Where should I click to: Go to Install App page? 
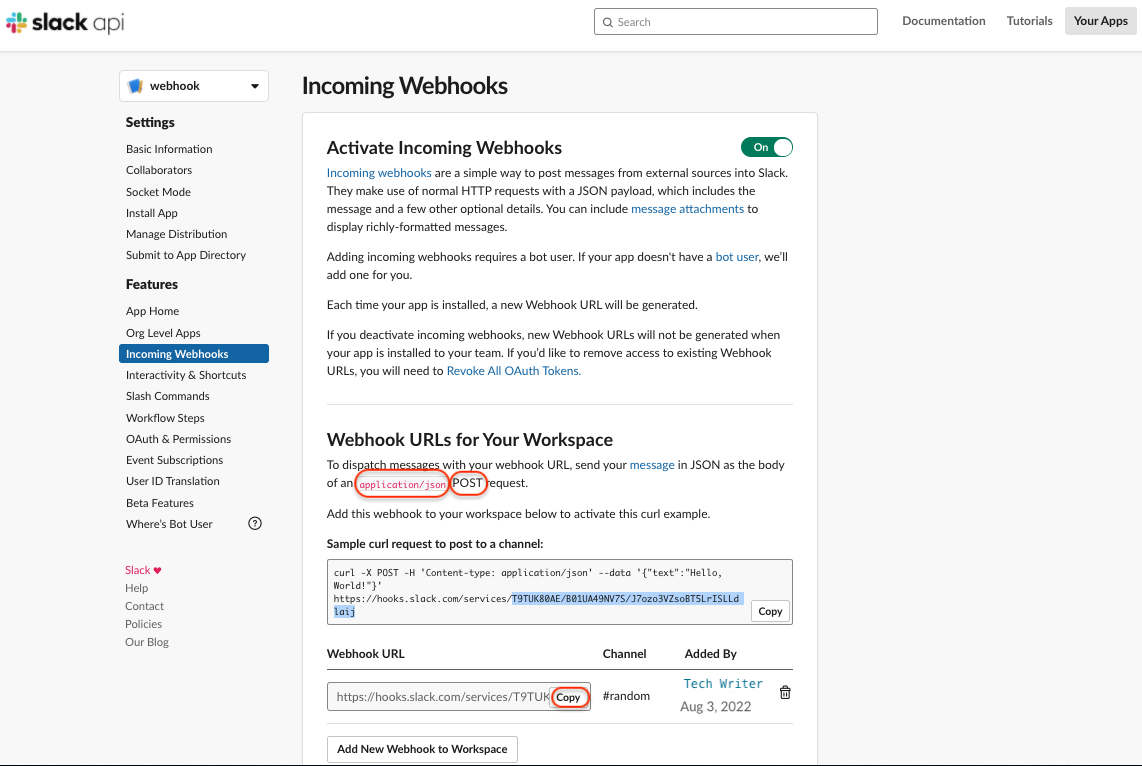coord(151,213)
